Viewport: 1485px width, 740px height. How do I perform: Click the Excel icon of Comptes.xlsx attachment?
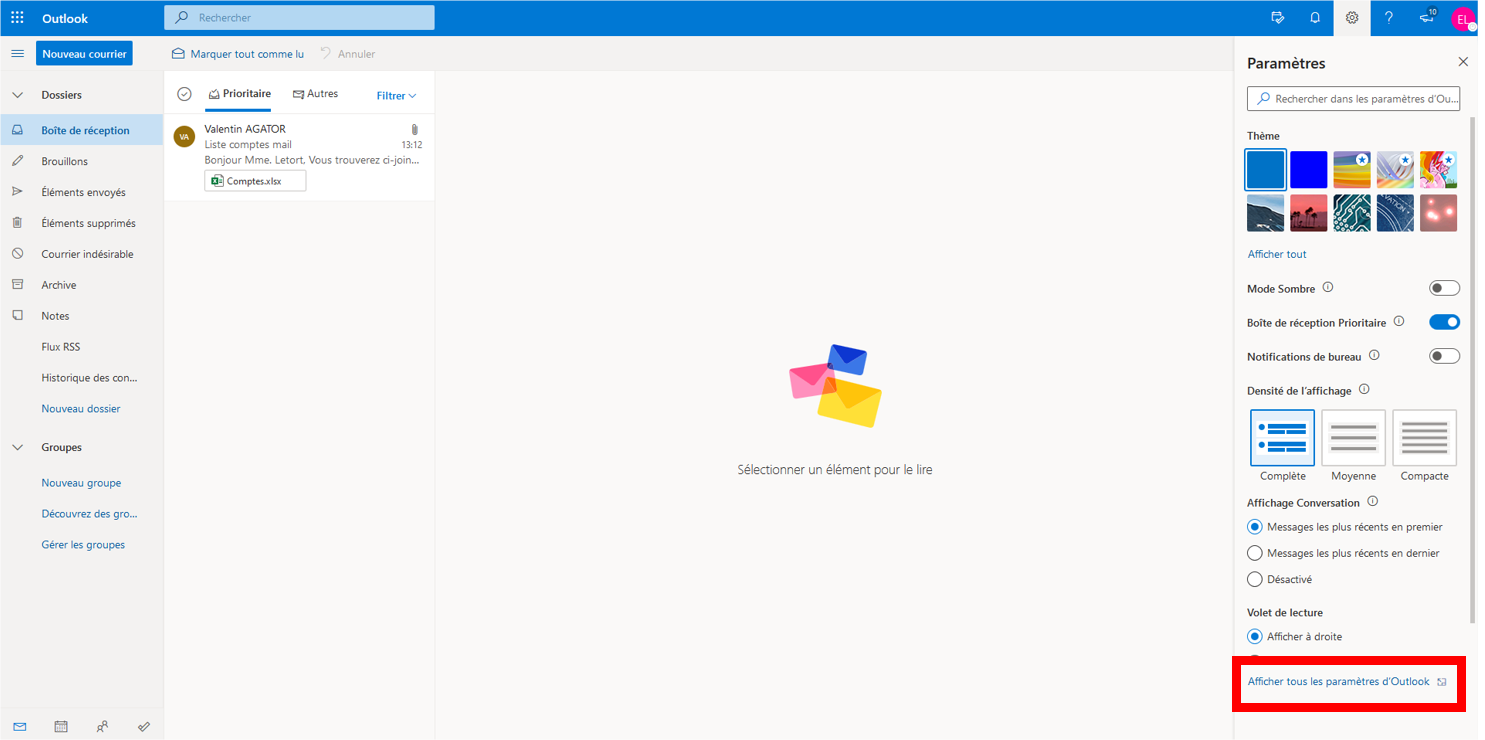(x=217, y=181)
